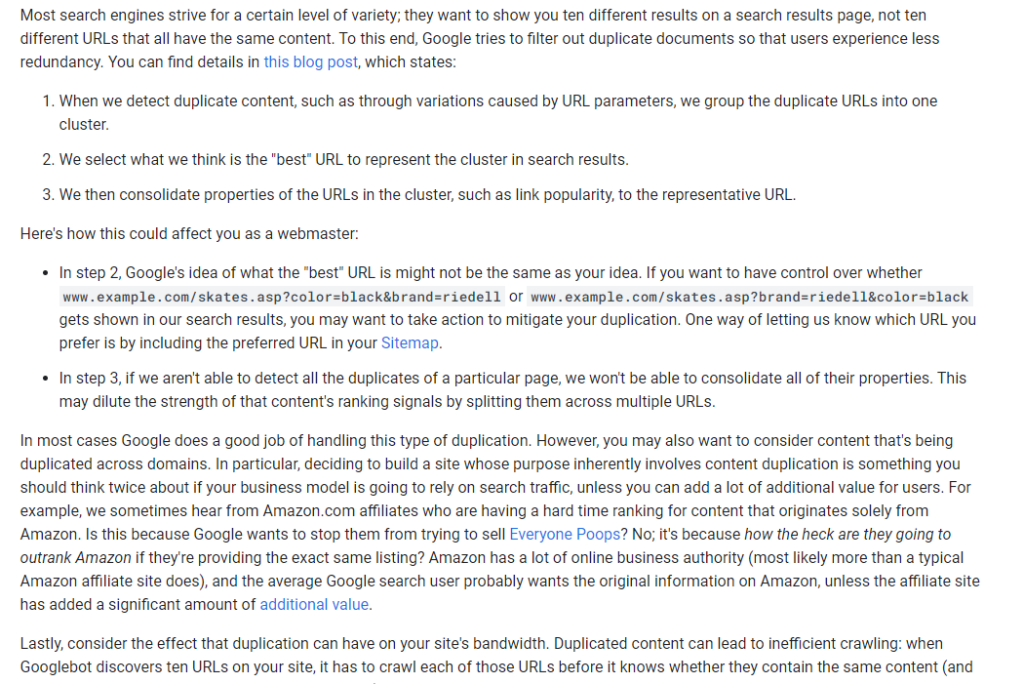Viewport: 1024px width, 684px height.
Task: Click the paragraph starting "Most search engines strive"
Action: coord(480,39)
